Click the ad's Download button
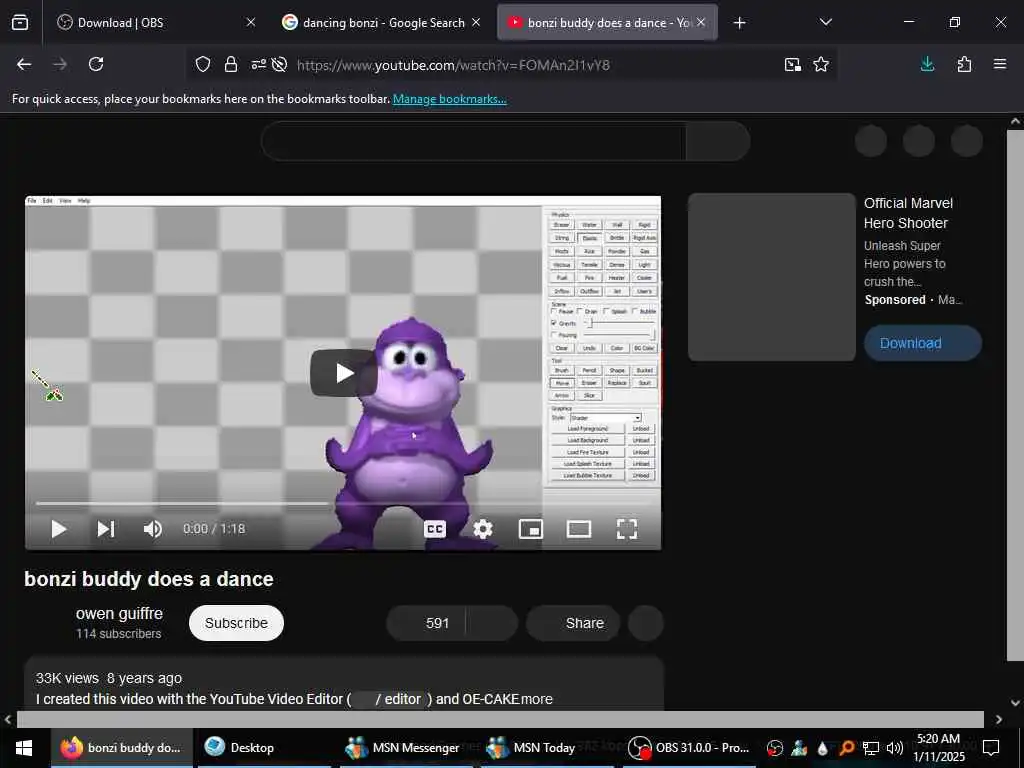 coord(923,343)
